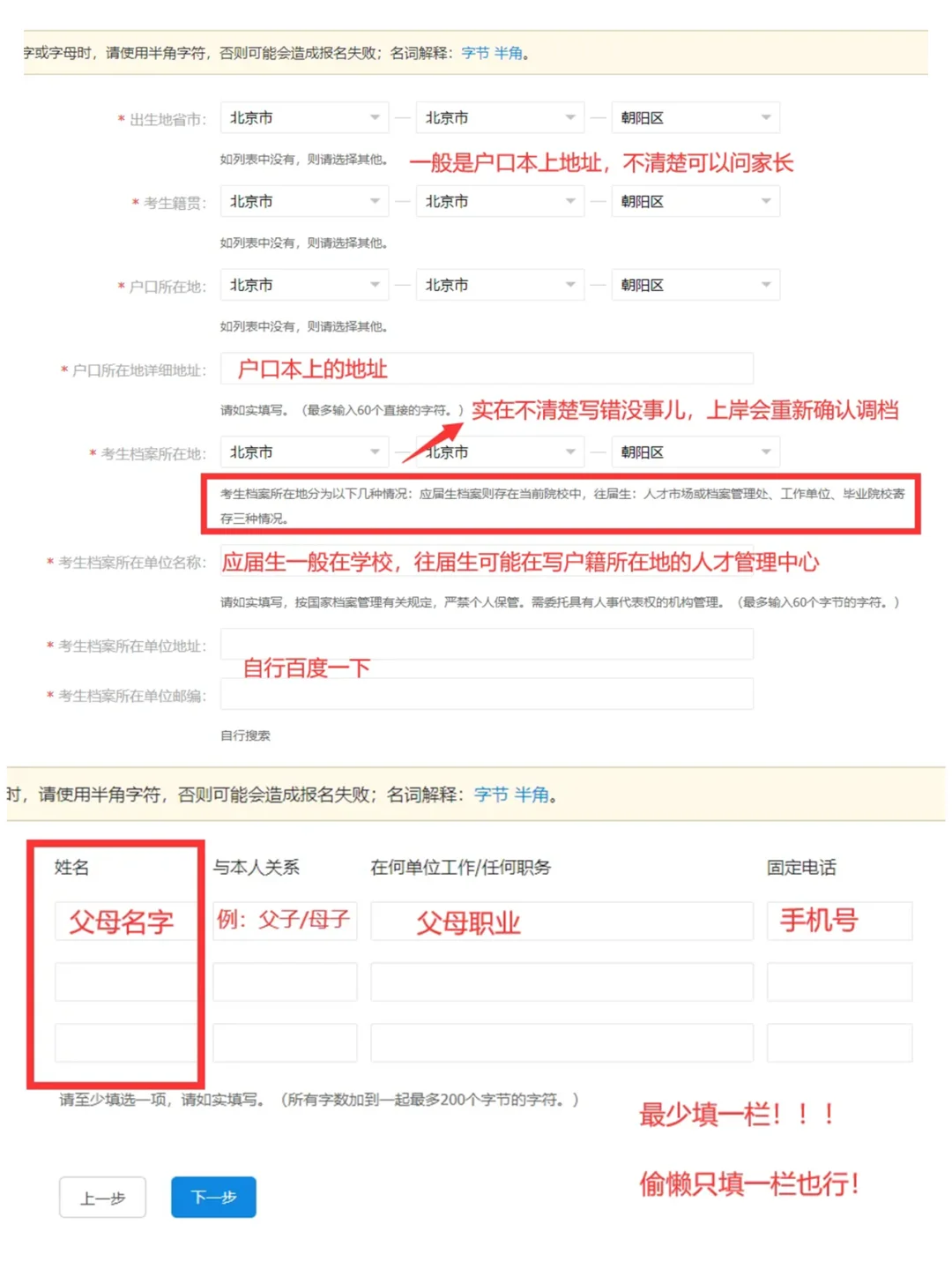Viewport: 952px width, 1269px height.
Task: Click the 考生档案所在单位地址 input field
Action: click(x=485, y=644)
